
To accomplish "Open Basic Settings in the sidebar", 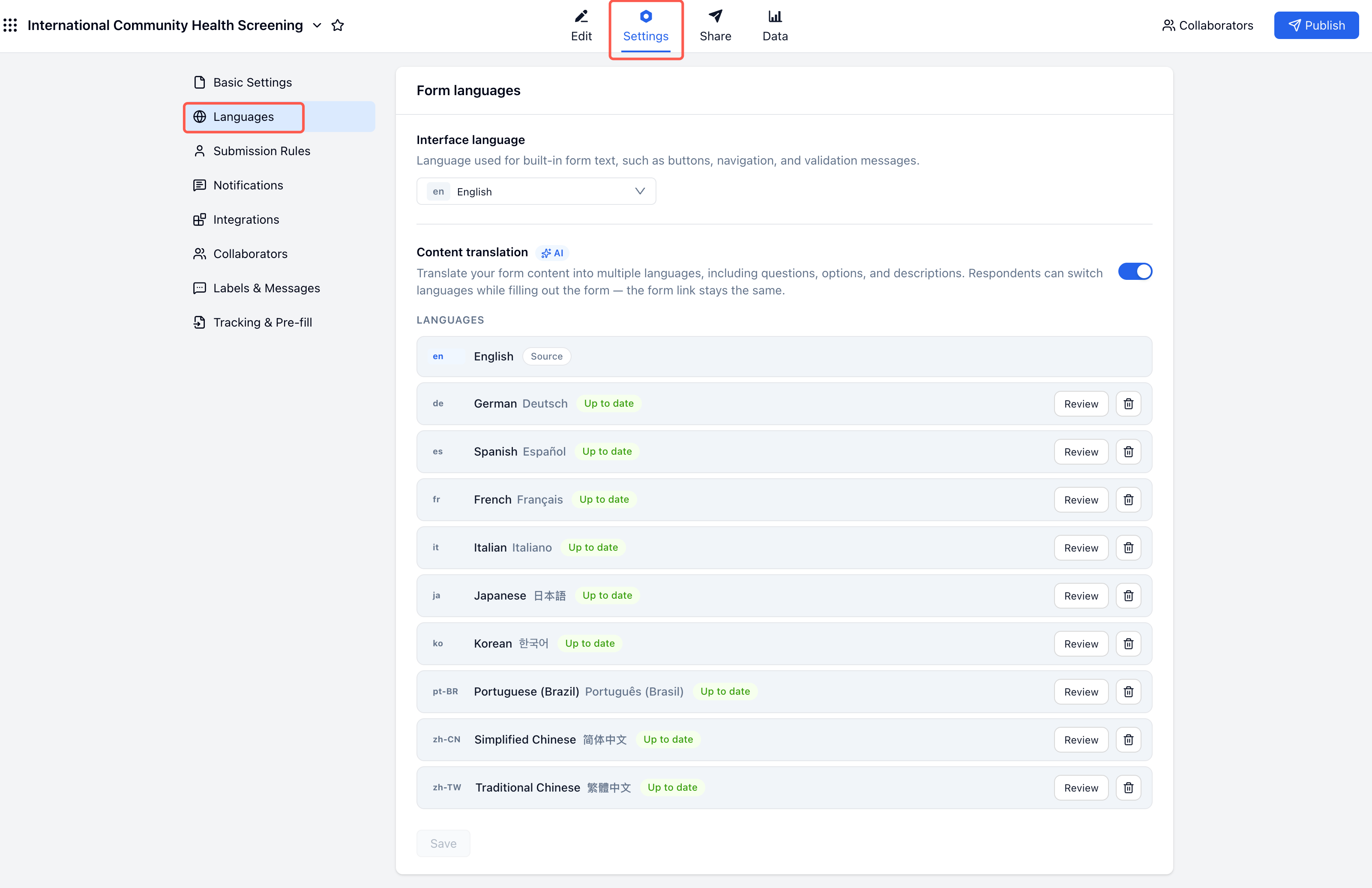I will [x=279, y=82].
